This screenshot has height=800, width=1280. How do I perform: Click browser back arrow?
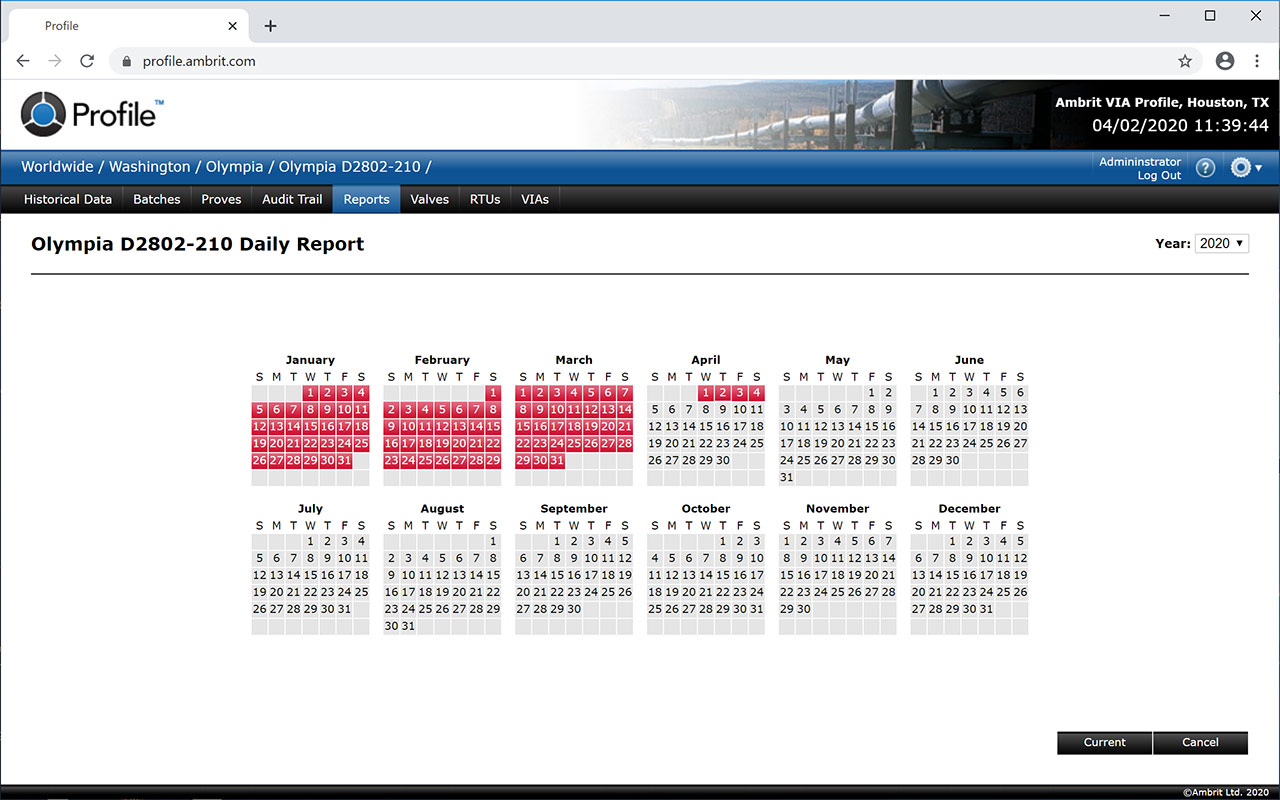pyautogui.click(x=23, y=61)
